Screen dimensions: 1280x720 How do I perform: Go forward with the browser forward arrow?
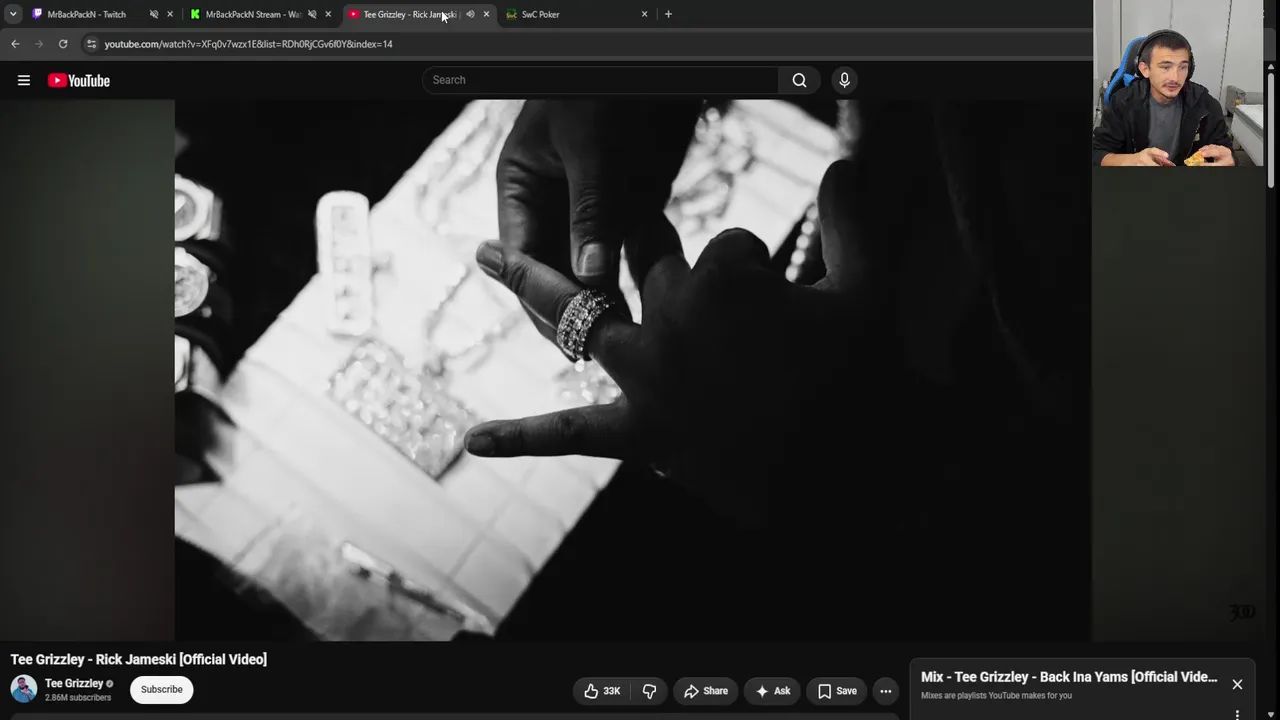click(x=39, y=44)
